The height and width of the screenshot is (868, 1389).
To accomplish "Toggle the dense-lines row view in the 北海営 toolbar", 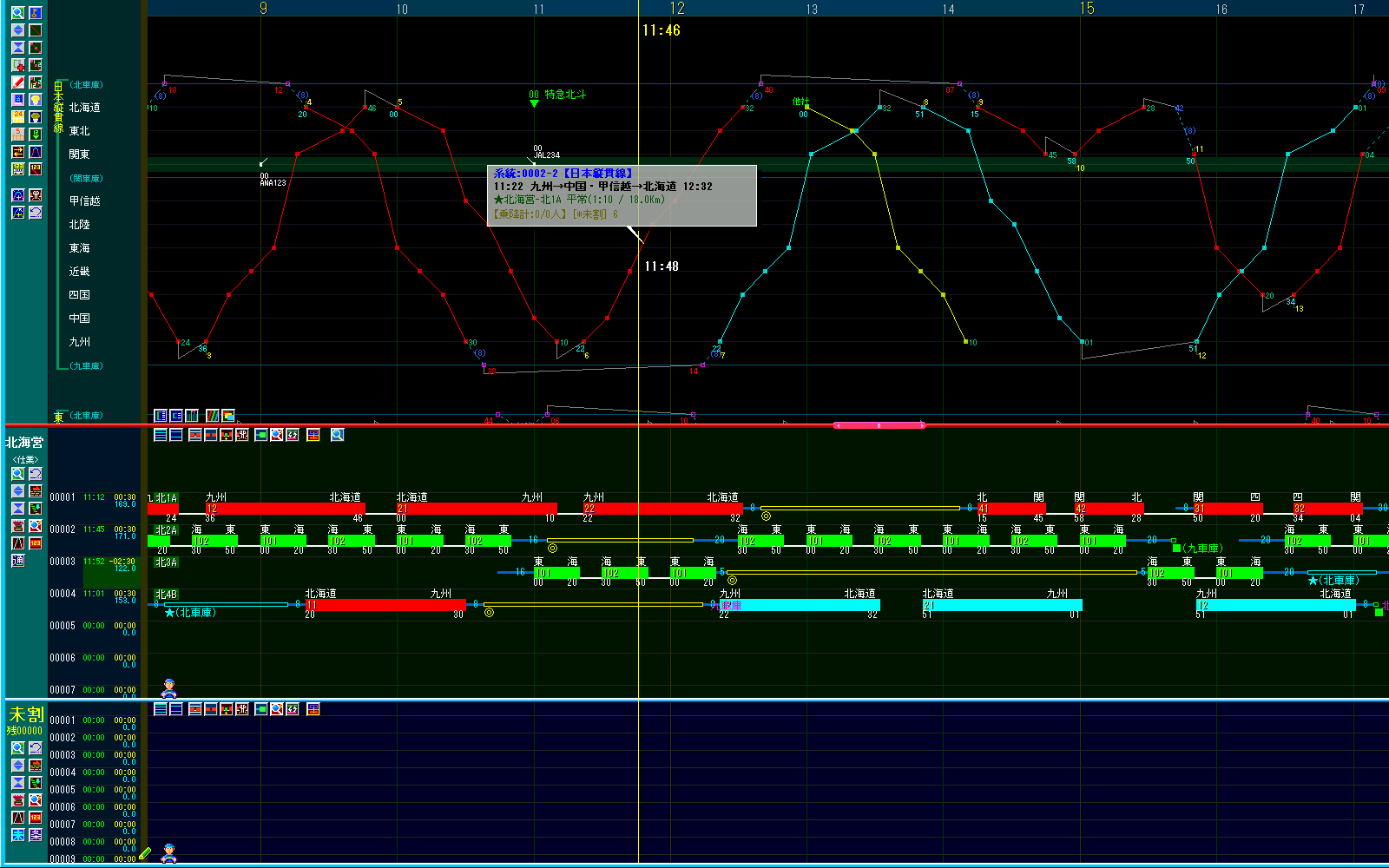I will point(161,435).
